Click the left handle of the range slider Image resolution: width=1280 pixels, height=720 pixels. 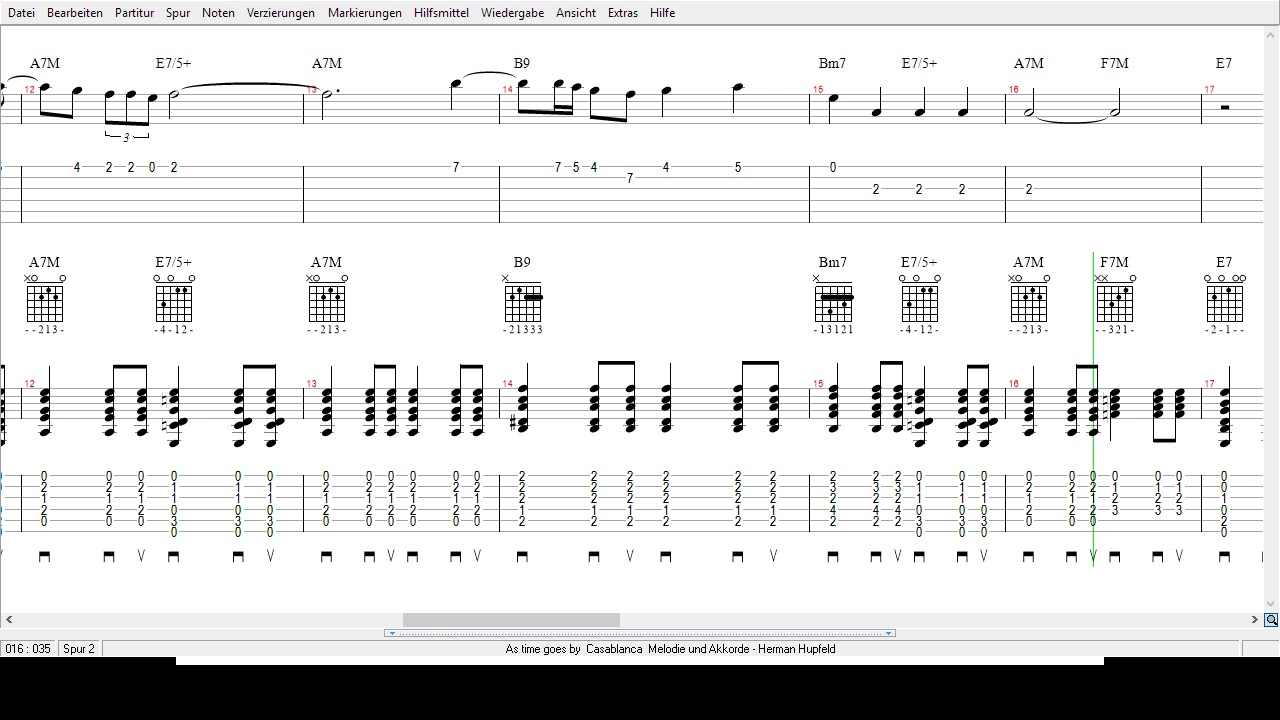[392, 633]
